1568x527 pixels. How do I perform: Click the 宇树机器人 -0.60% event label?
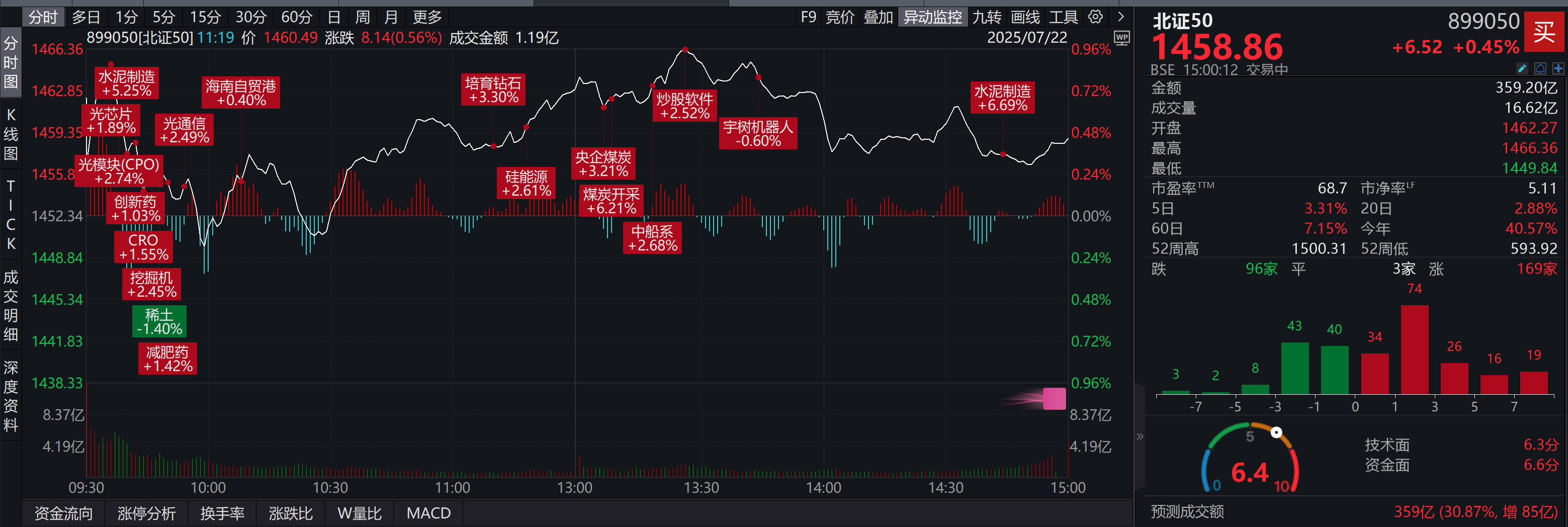758,134
